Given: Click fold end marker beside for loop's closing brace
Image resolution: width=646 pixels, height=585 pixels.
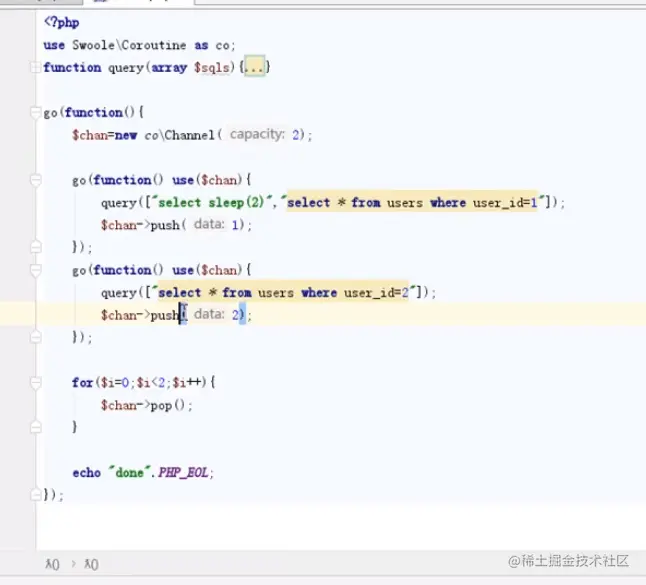Looking at the screenshot, I should [x=35, y=427].
